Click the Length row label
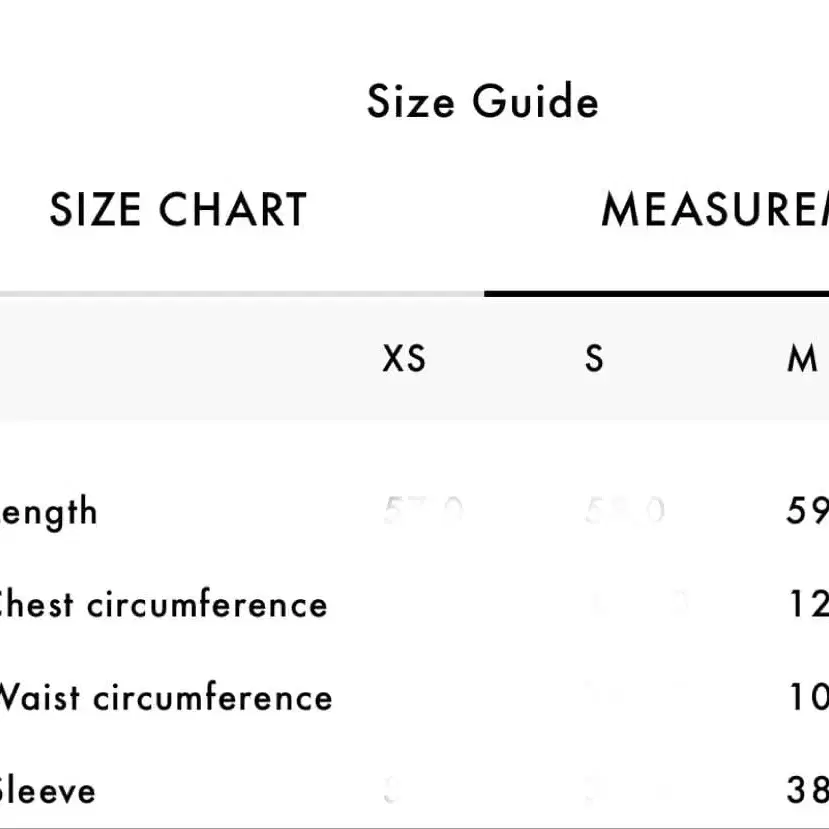 click(48, 512)
